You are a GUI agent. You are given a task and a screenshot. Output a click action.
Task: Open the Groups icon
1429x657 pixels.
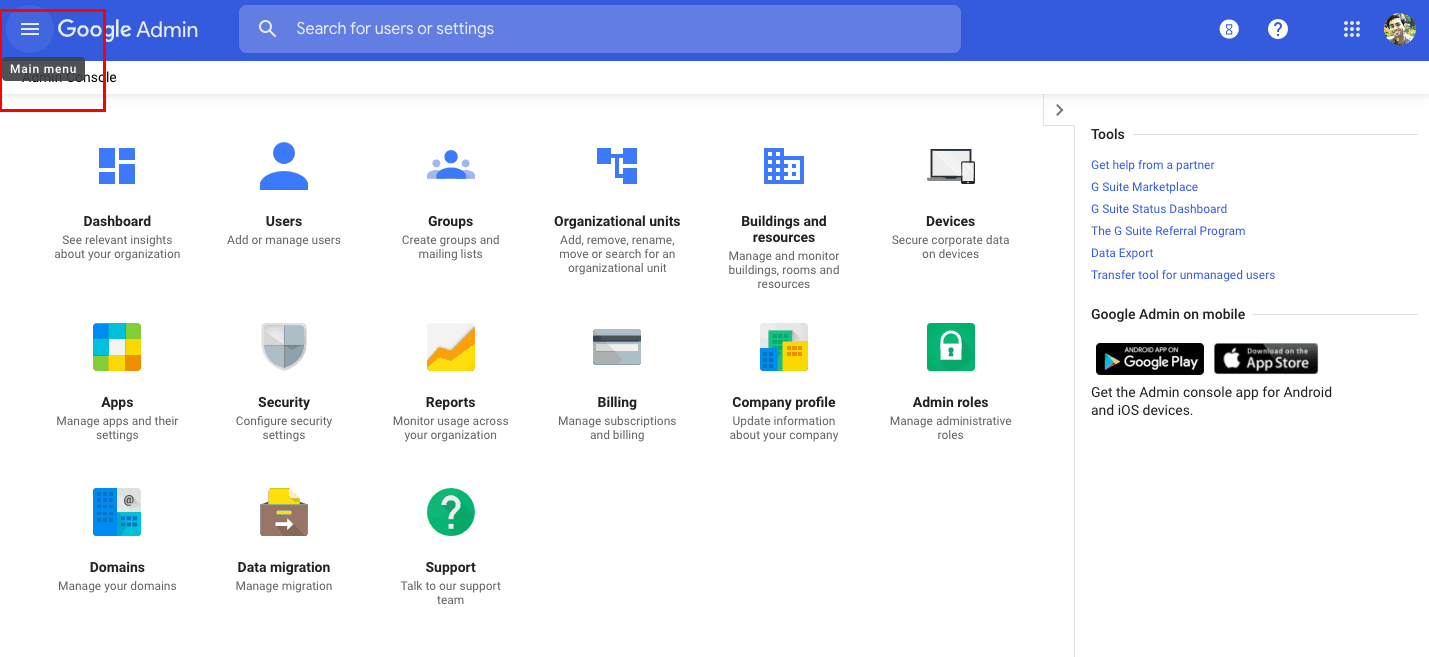[x=450, y=166]
